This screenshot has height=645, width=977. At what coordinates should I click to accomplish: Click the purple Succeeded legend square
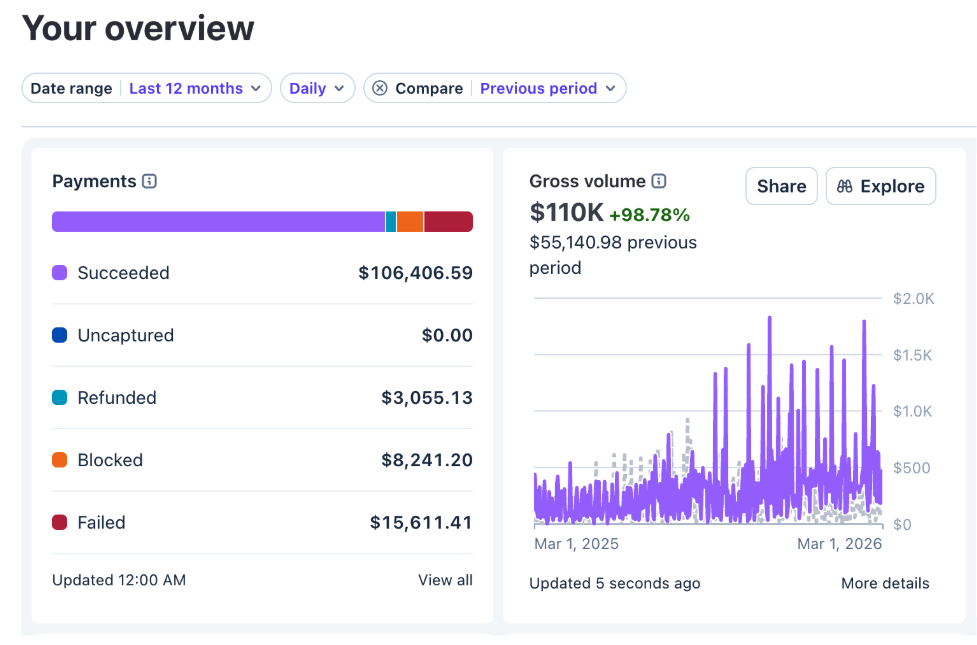click(x=60, y=273)
